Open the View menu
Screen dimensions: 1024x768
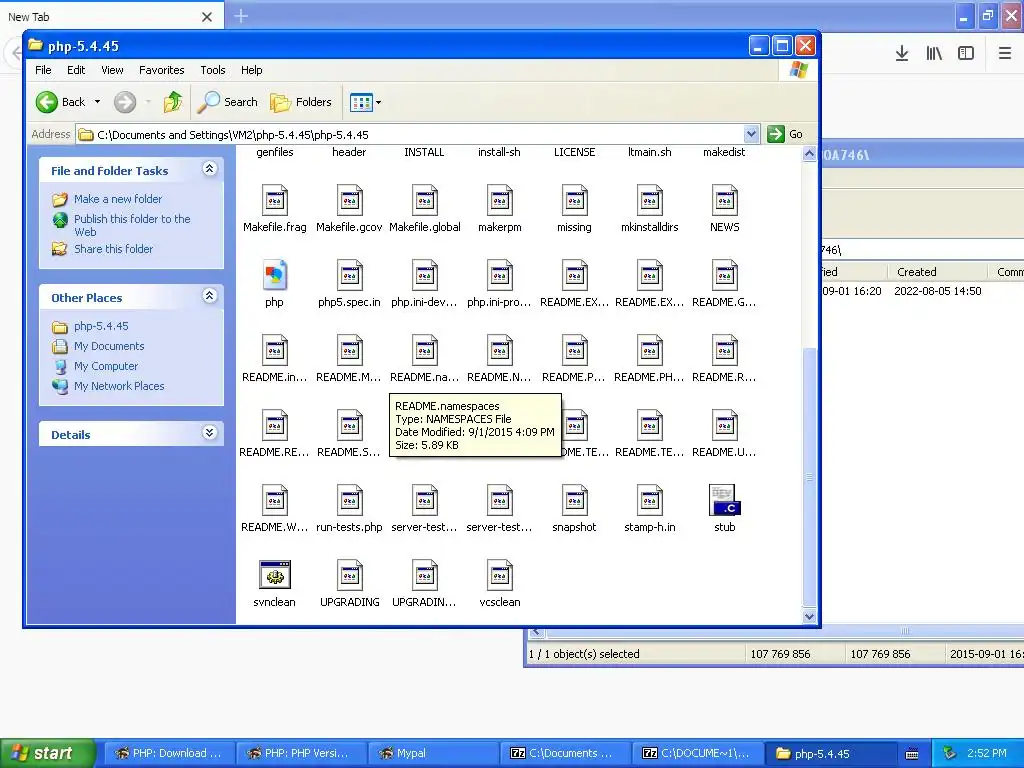pyautogui.click(x=112, y=70)
